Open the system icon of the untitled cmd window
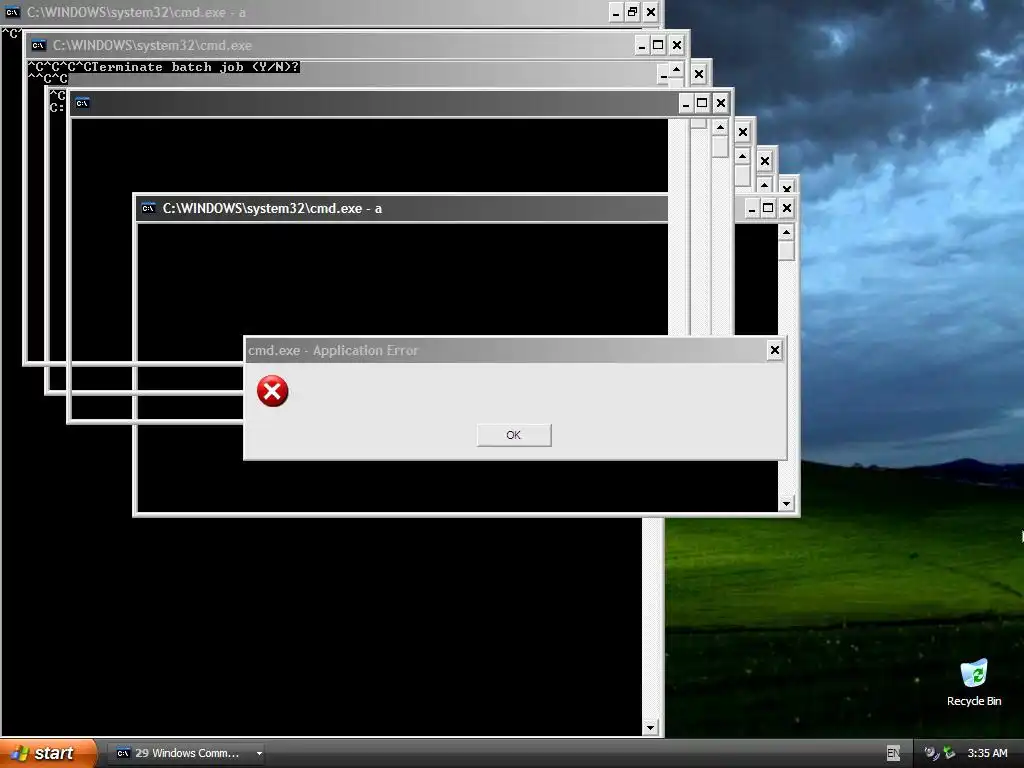 click(x=82, y=103)
